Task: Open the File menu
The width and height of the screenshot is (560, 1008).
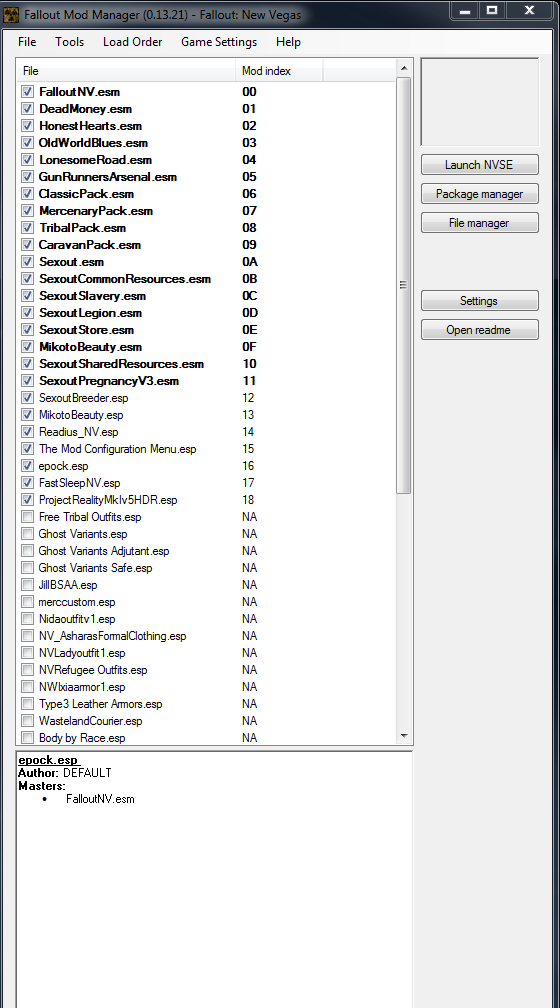Action: point(27,42)
